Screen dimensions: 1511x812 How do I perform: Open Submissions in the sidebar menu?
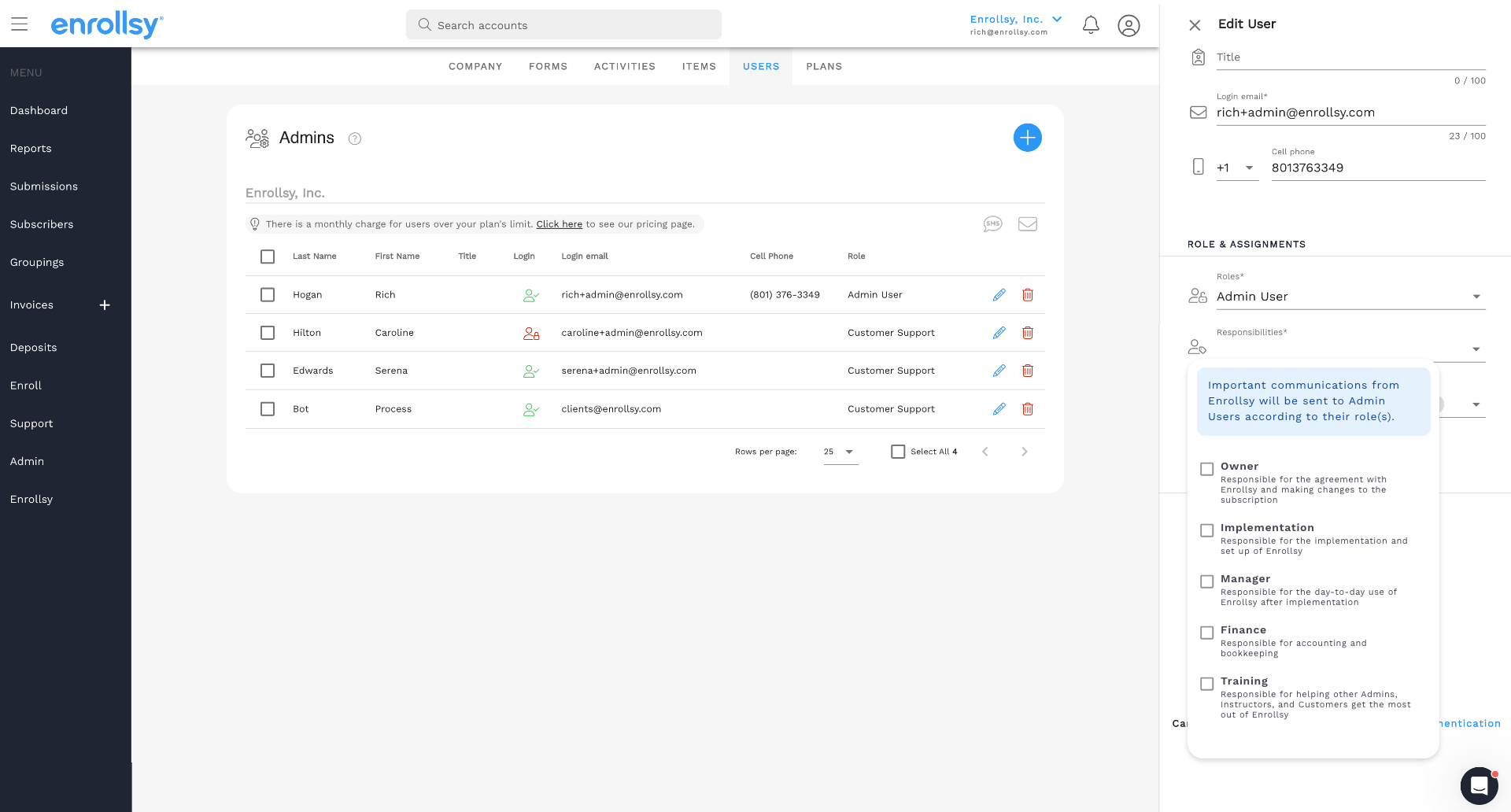[44, 186]
